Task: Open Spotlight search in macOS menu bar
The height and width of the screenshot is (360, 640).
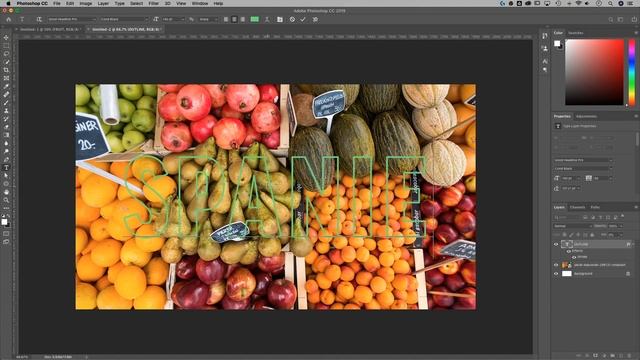Action: pos(610,3)
